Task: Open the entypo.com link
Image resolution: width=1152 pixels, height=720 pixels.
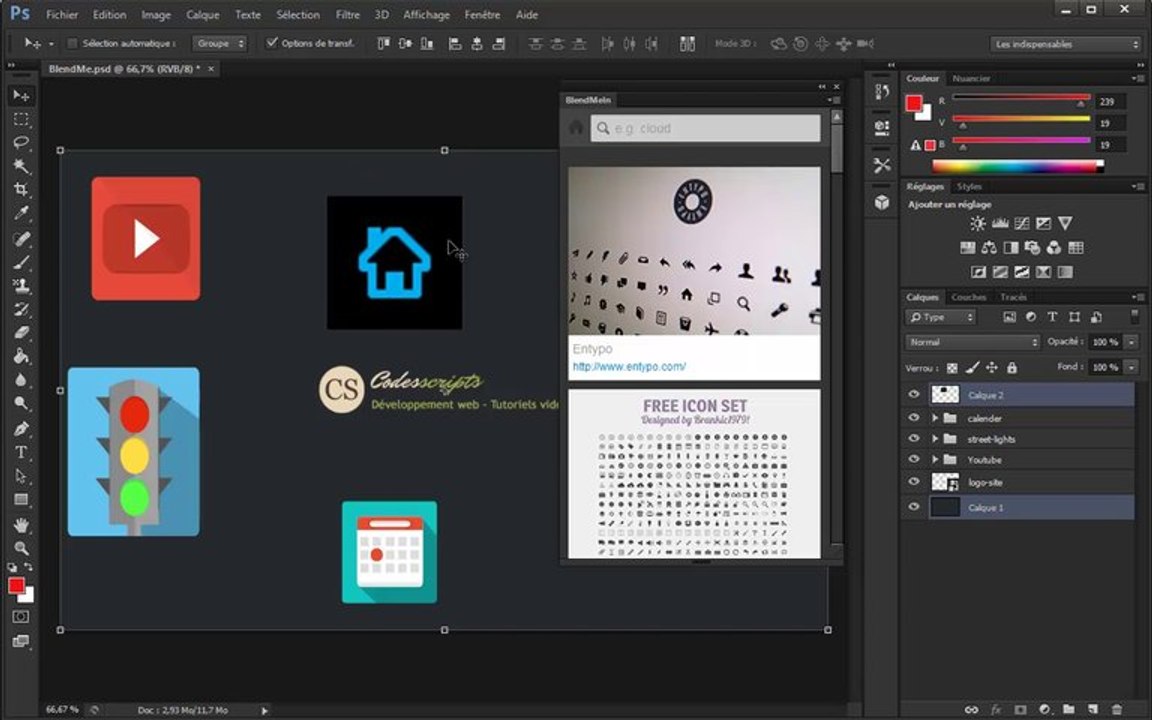Action: click(x=629, y=367)
